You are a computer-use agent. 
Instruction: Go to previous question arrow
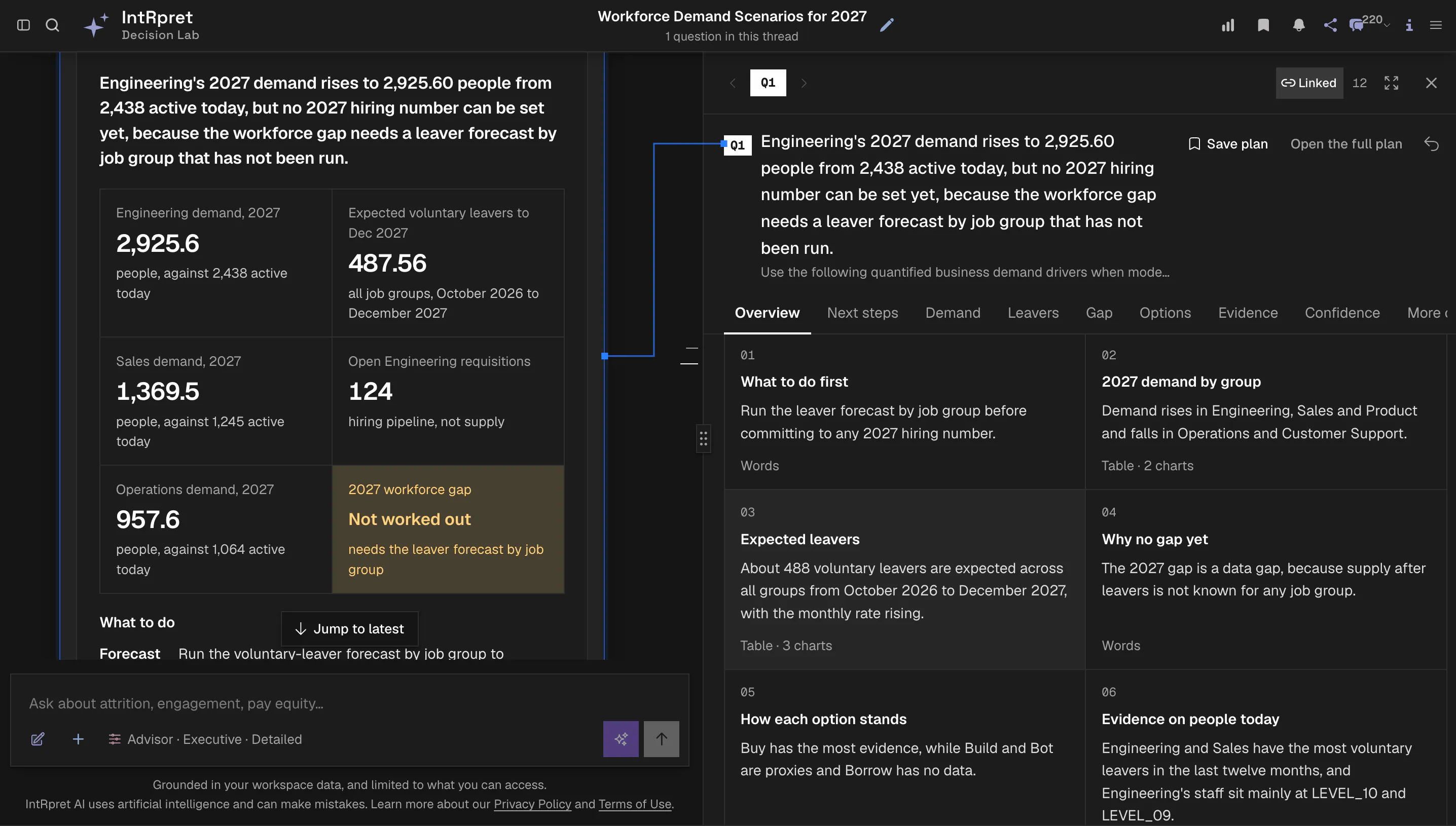tap(733, 83)
